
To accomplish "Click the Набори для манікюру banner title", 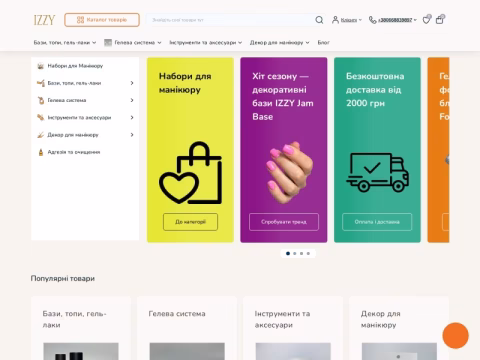I will tap(185, 83).
